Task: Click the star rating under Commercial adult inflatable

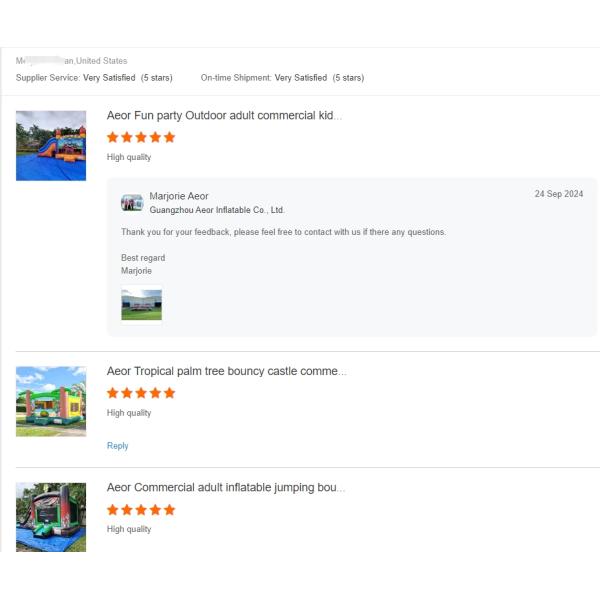Action: tap(141, 510)
